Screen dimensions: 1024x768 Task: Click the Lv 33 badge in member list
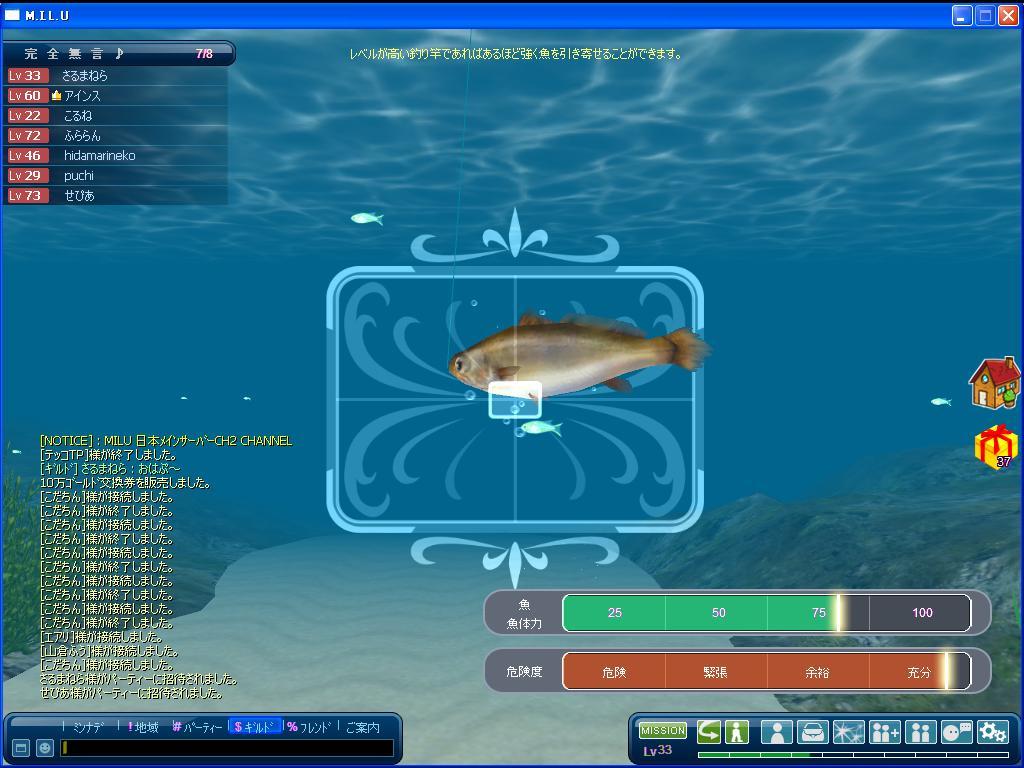point(26,76)
